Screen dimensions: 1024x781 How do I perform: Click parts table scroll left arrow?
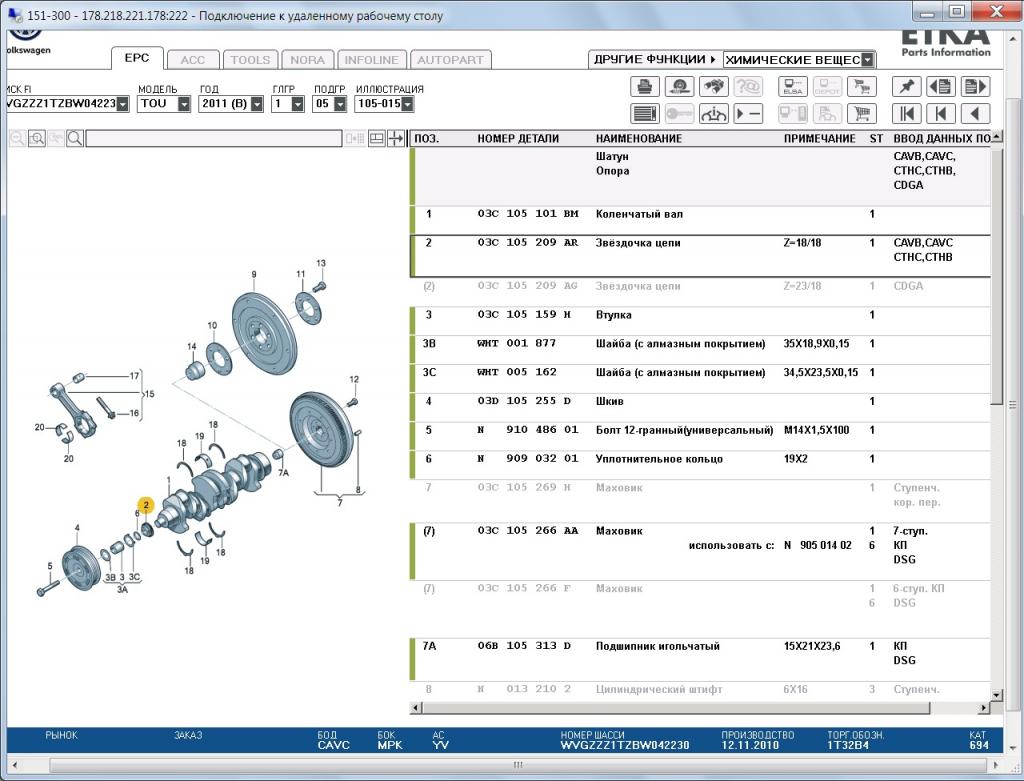point(416,707)
